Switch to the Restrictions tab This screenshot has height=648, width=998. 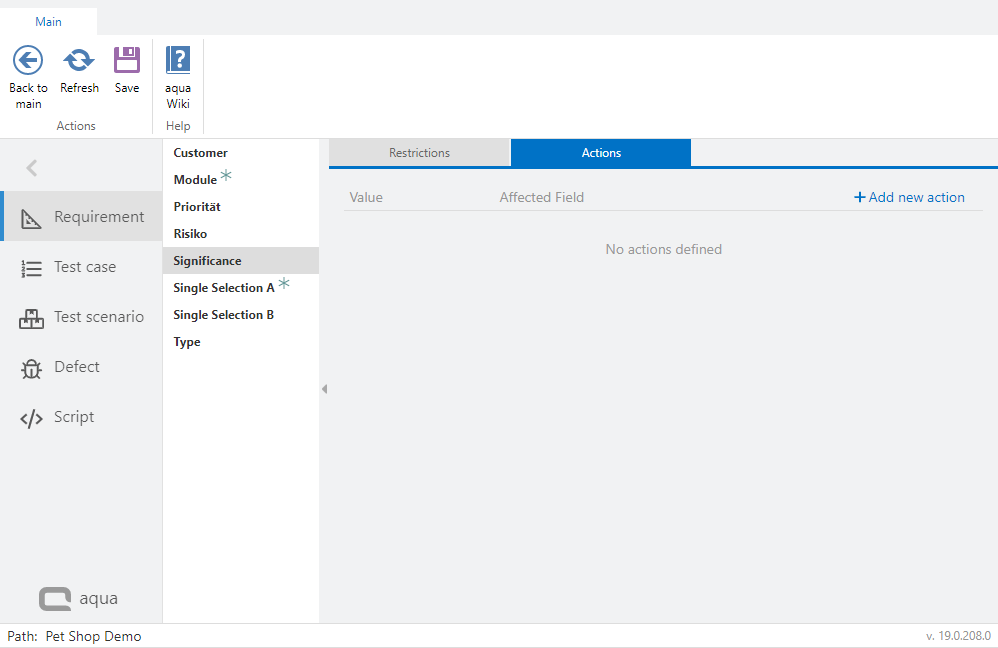pos(419,153)
